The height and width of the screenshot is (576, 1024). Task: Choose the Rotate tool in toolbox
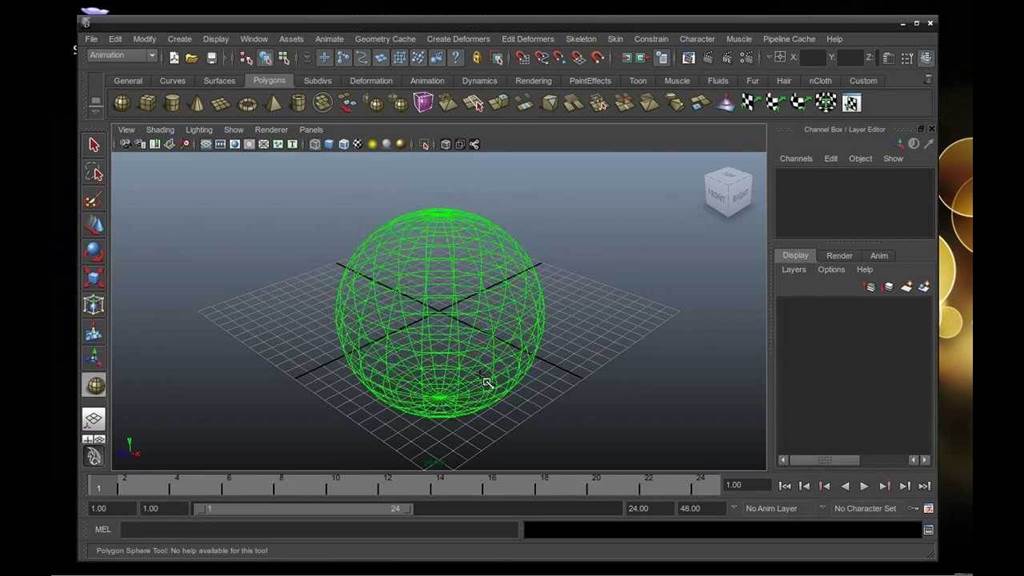click(94, 251)
